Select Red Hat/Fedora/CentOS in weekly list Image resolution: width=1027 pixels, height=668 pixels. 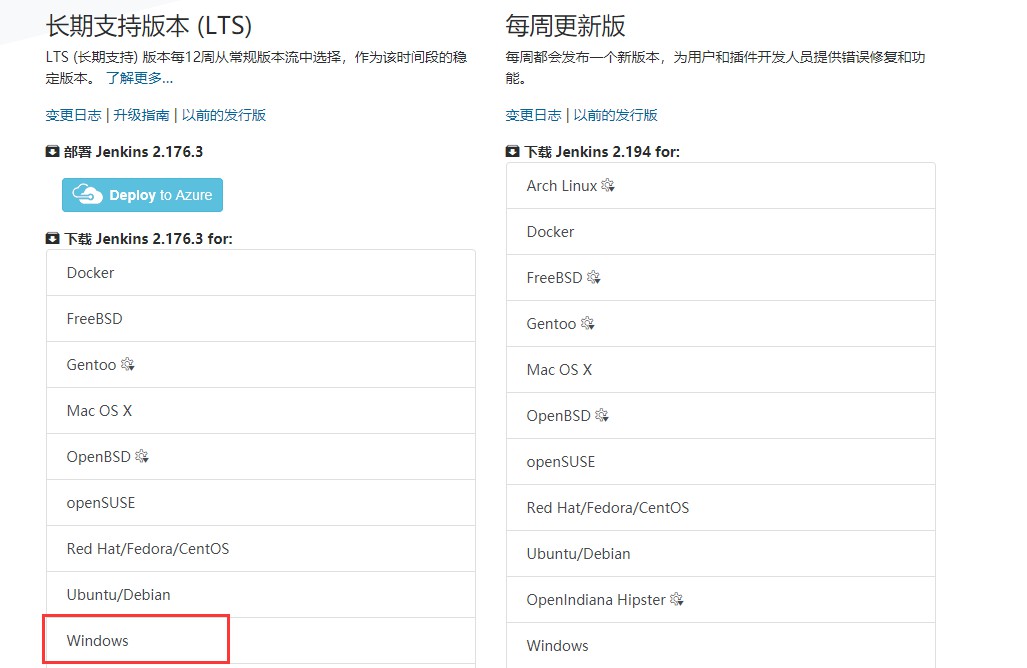(x=720, y=508)
